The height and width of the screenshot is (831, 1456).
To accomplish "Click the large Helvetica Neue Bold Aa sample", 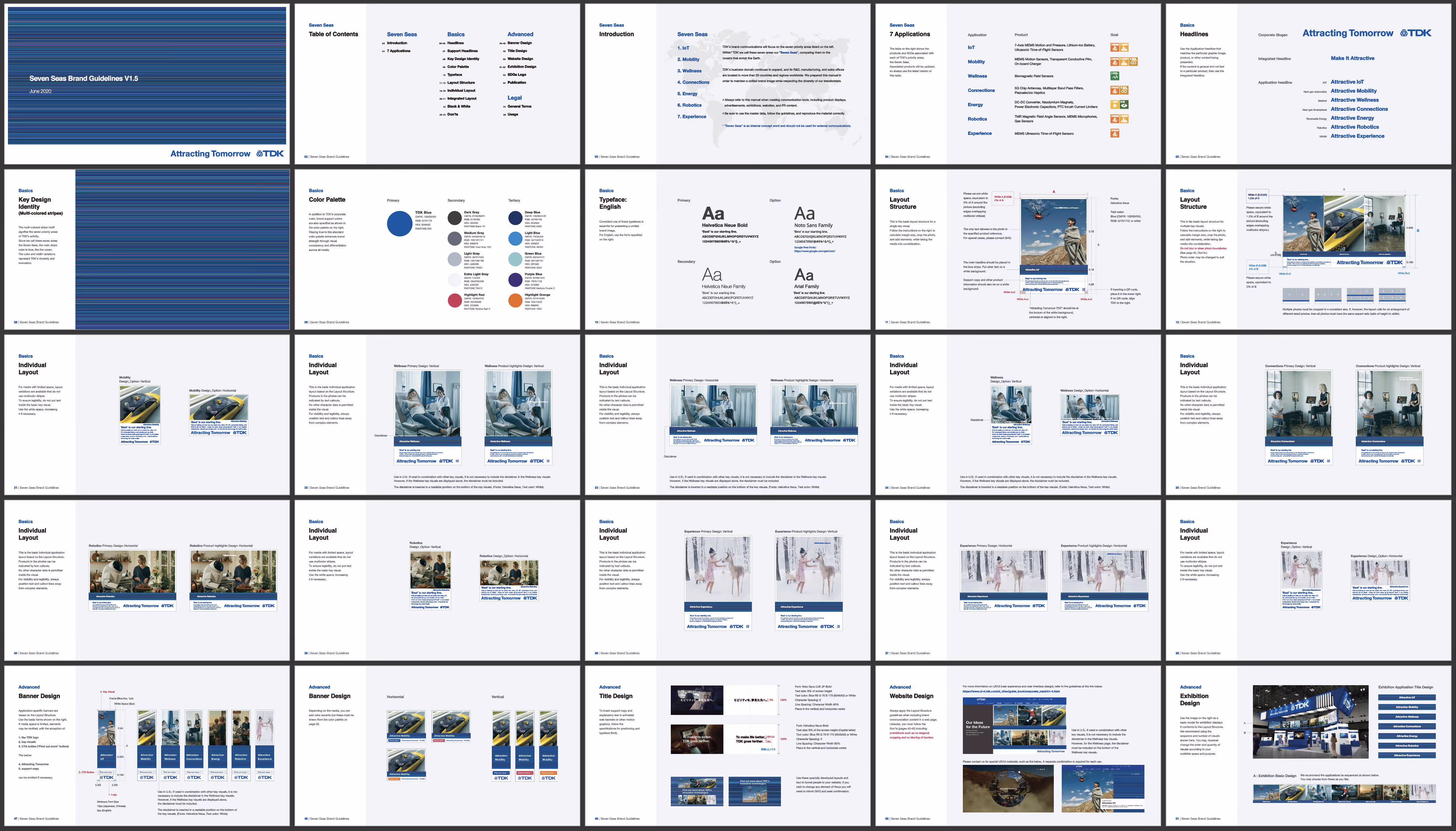I will point(713,214).
